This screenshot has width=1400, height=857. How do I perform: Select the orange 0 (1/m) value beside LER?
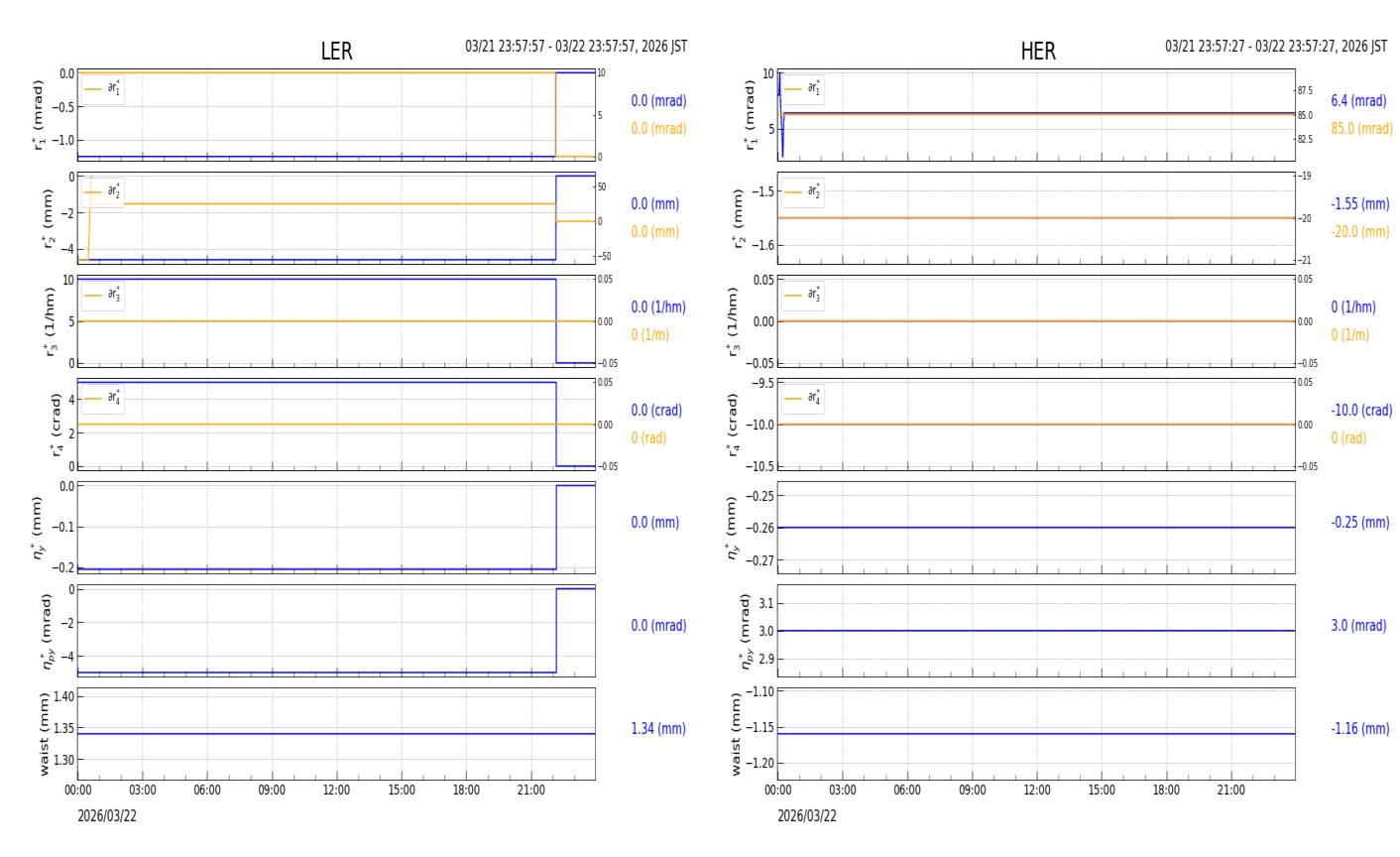[650, 335]
